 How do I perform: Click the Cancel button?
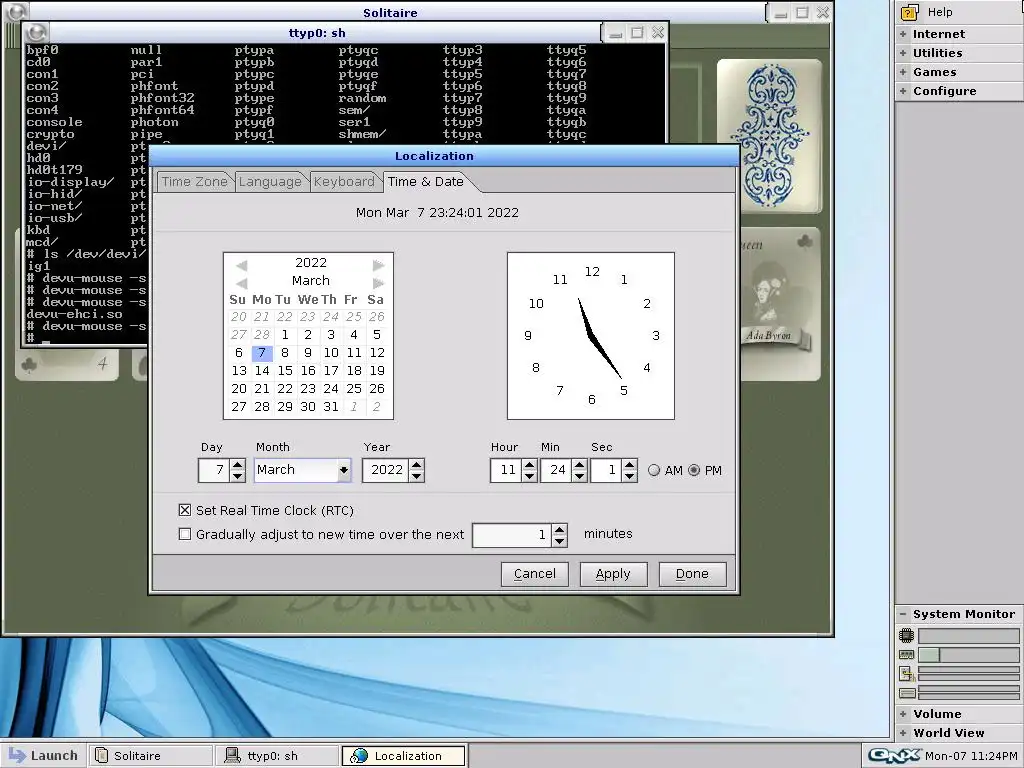pyautogui.click(x=535, y=574)
